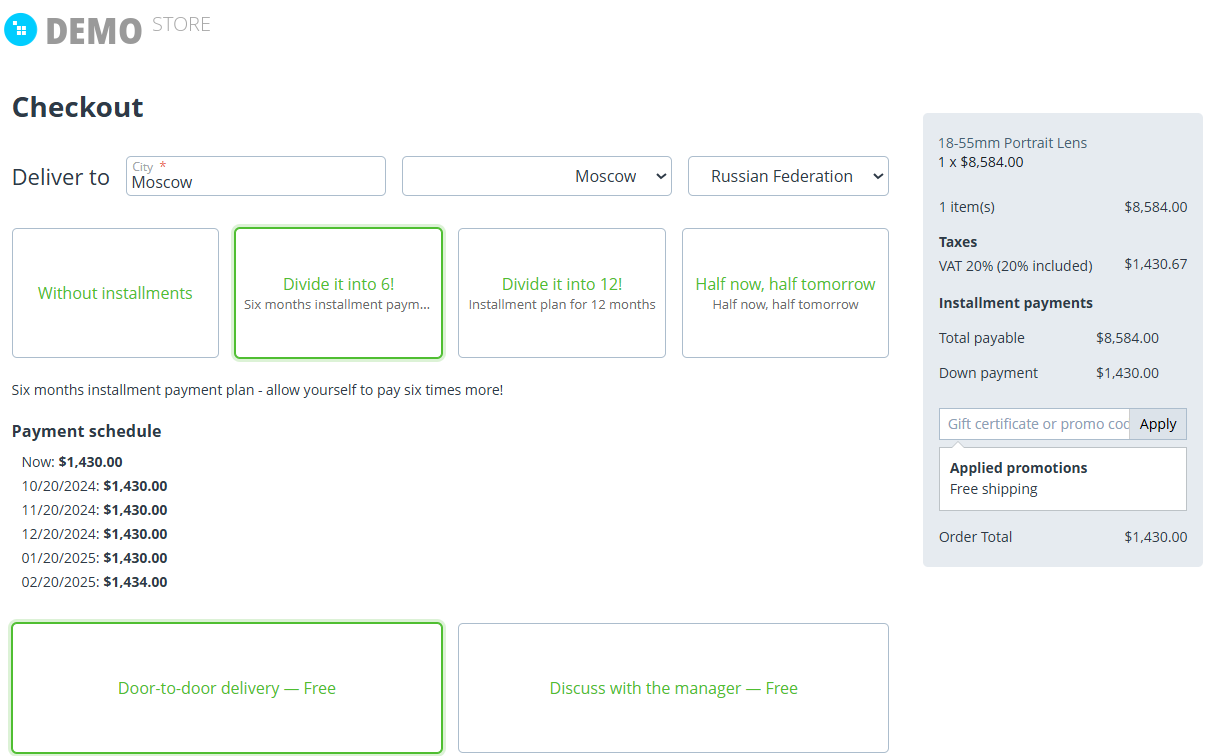
Task: Click the Applied promotions heading
Action: tap(1018, 468)
